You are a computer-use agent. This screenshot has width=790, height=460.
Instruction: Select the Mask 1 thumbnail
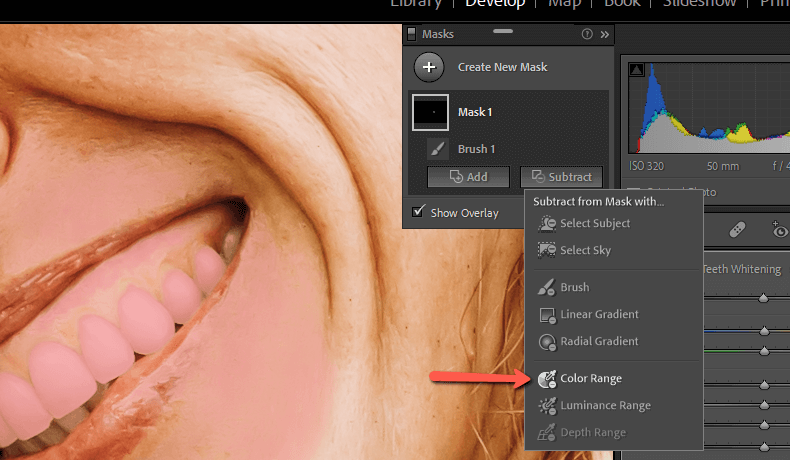(x=430, y=112)
